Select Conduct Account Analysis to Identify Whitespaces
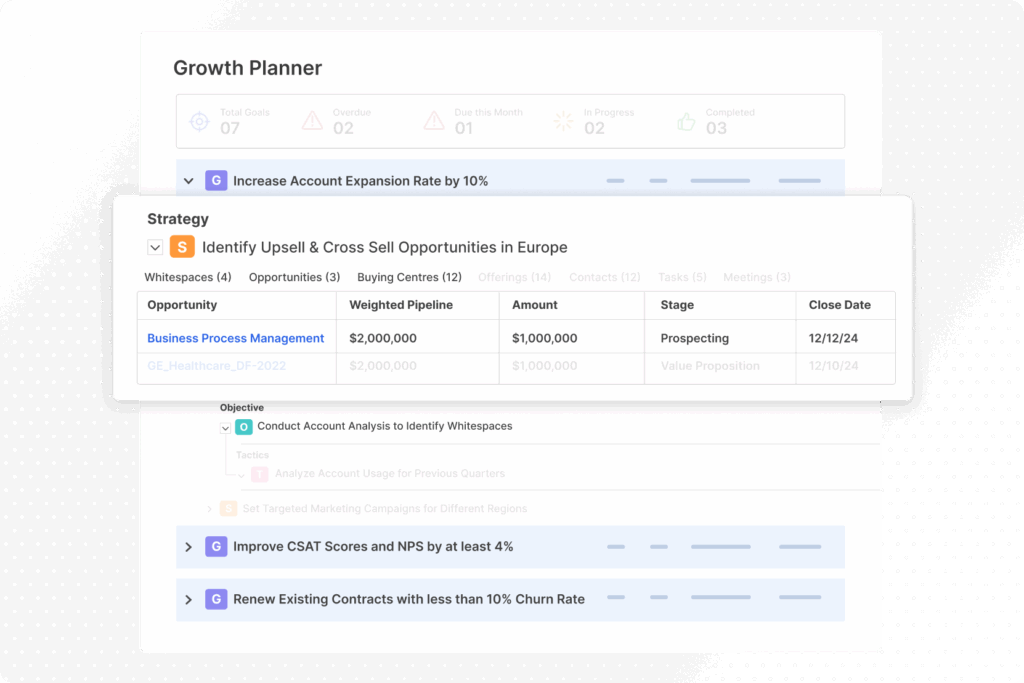Screen dimensions: 1024x683 385,426
